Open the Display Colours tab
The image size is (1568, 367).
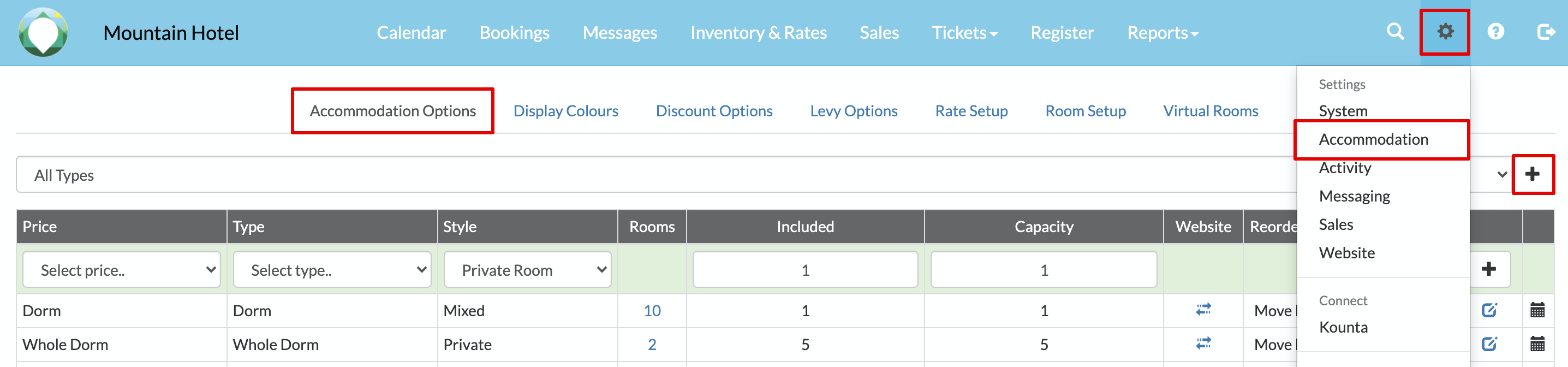click(565, 111)
